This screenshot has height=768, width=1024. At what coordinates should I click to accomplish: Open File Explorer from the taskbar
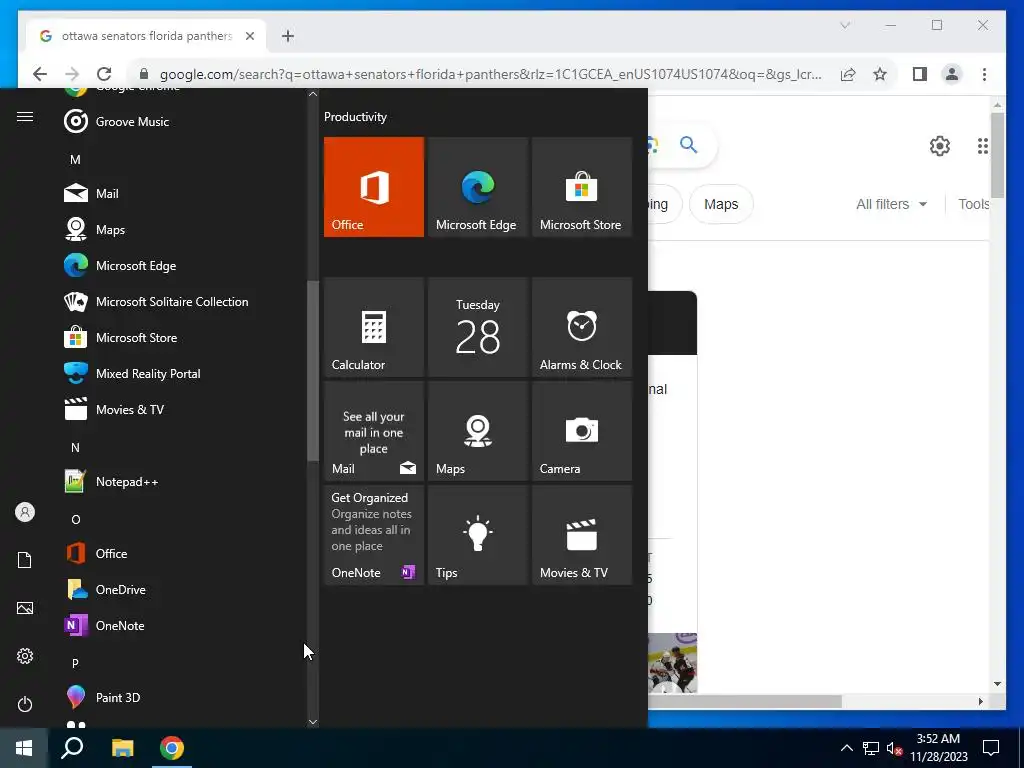click(122, 748)
